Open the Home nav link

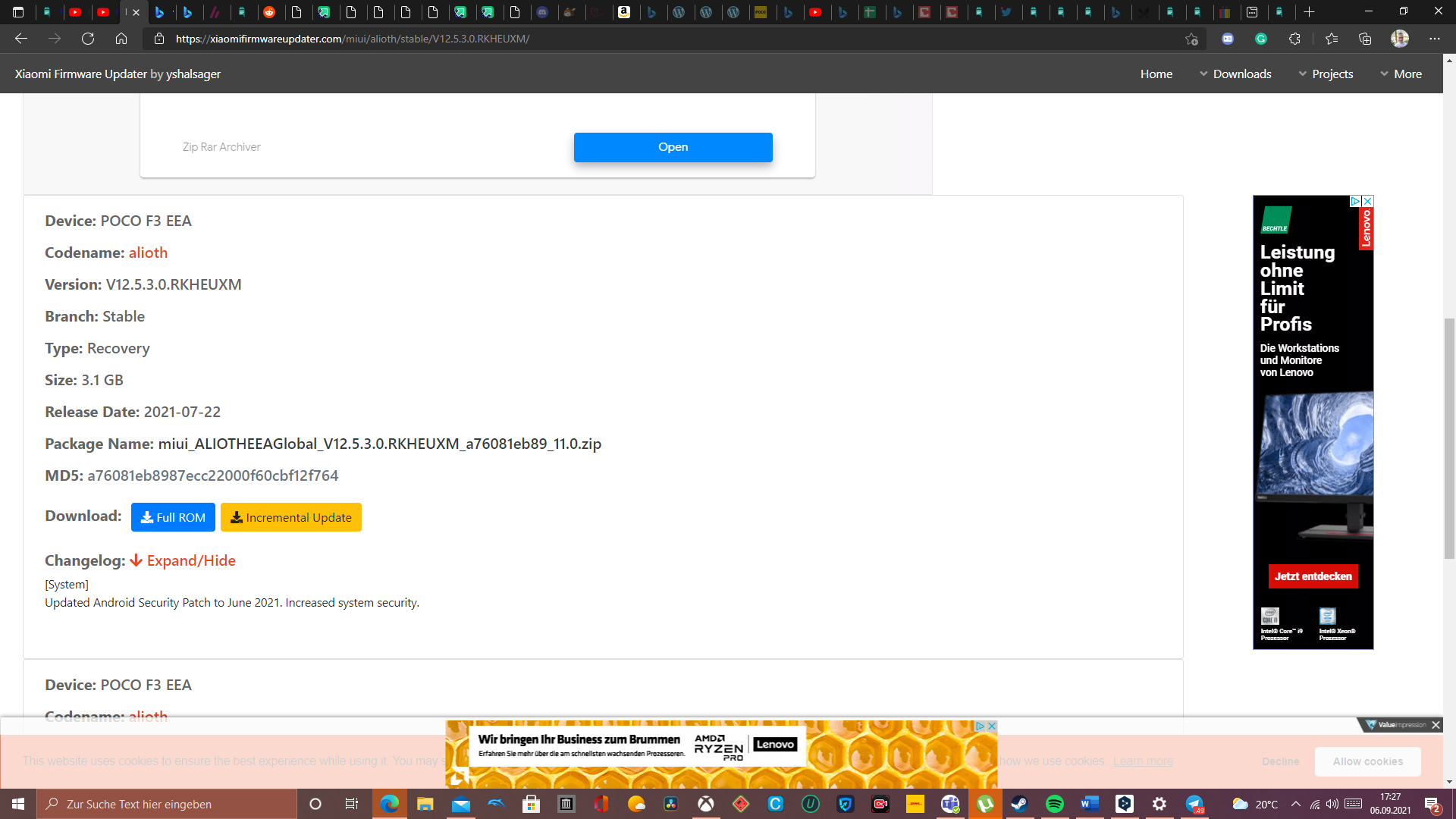[1156, 74]
